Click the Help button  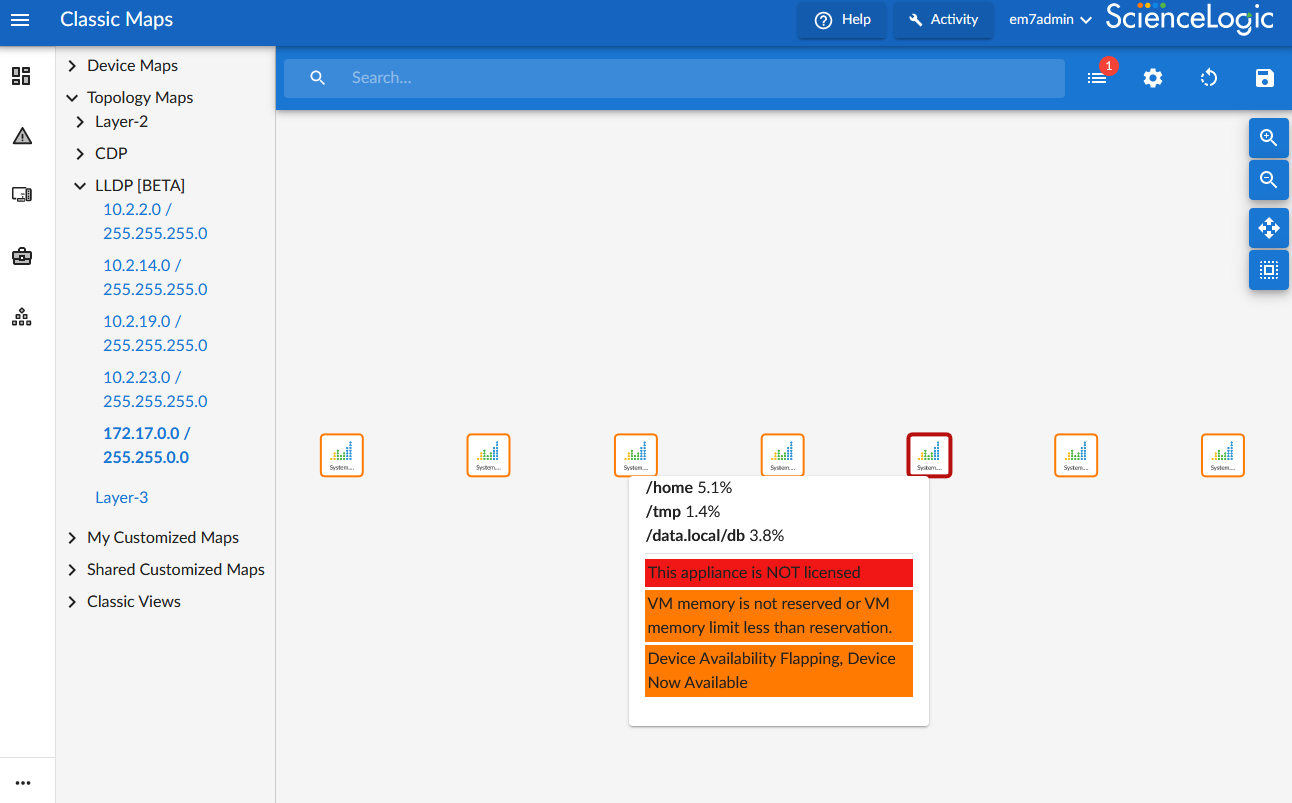pyautogui.click(x=842, y=20)
